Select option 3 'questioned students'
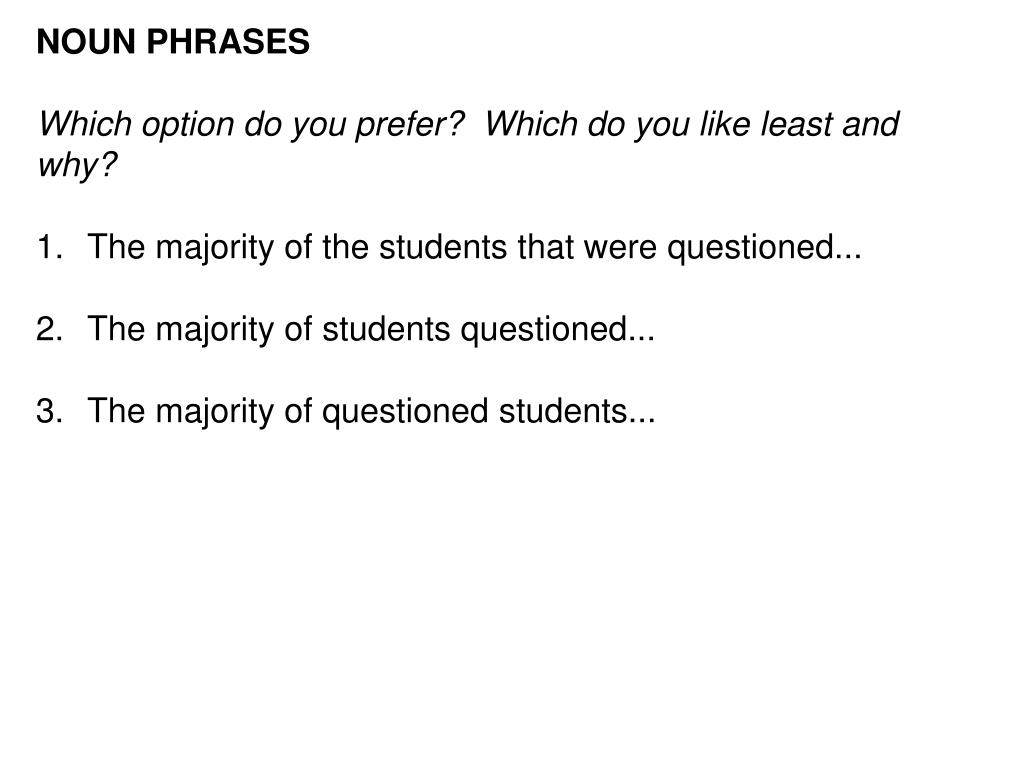1024x768 pixels. click(488, 412)
